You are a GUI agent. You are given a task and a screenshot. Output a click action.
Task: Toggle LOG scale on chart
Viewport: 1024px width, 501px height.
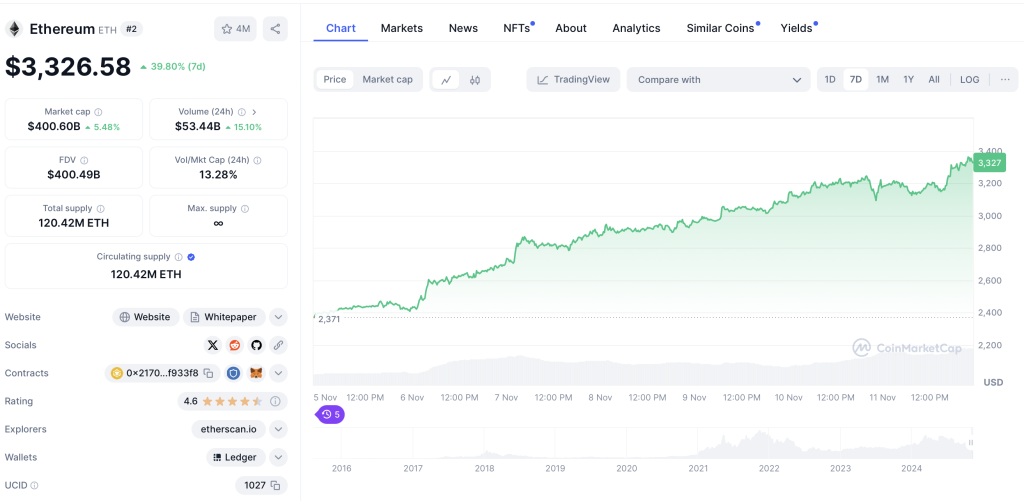(x=970, y=80)
